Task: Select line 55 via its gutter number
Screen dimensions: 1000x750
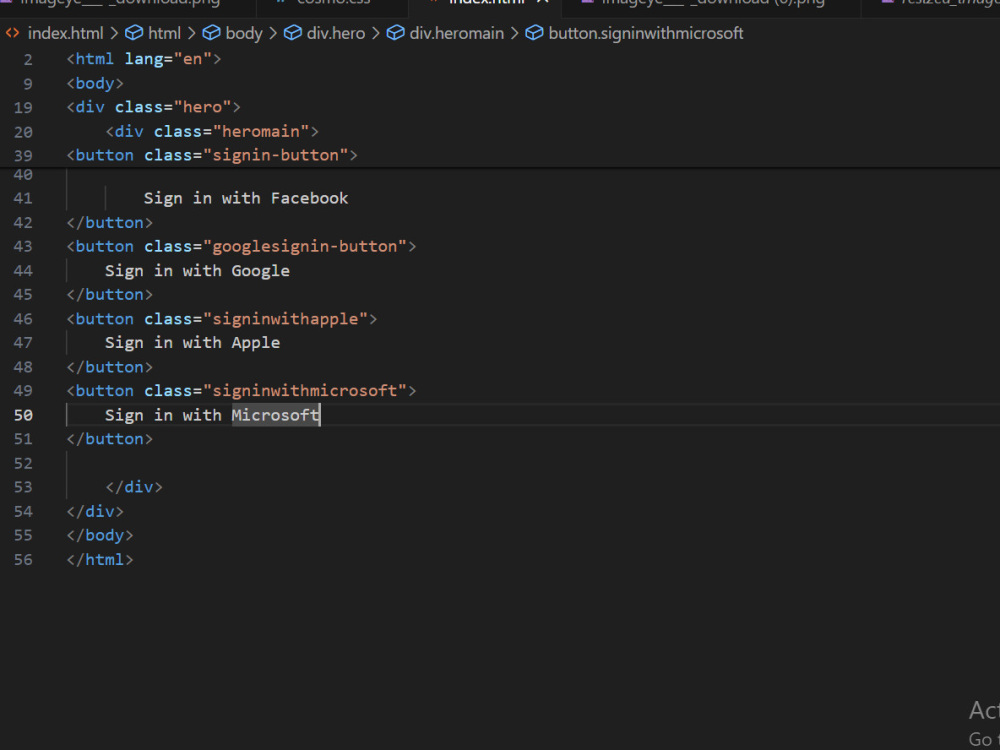Action: [x=23, y=536]
